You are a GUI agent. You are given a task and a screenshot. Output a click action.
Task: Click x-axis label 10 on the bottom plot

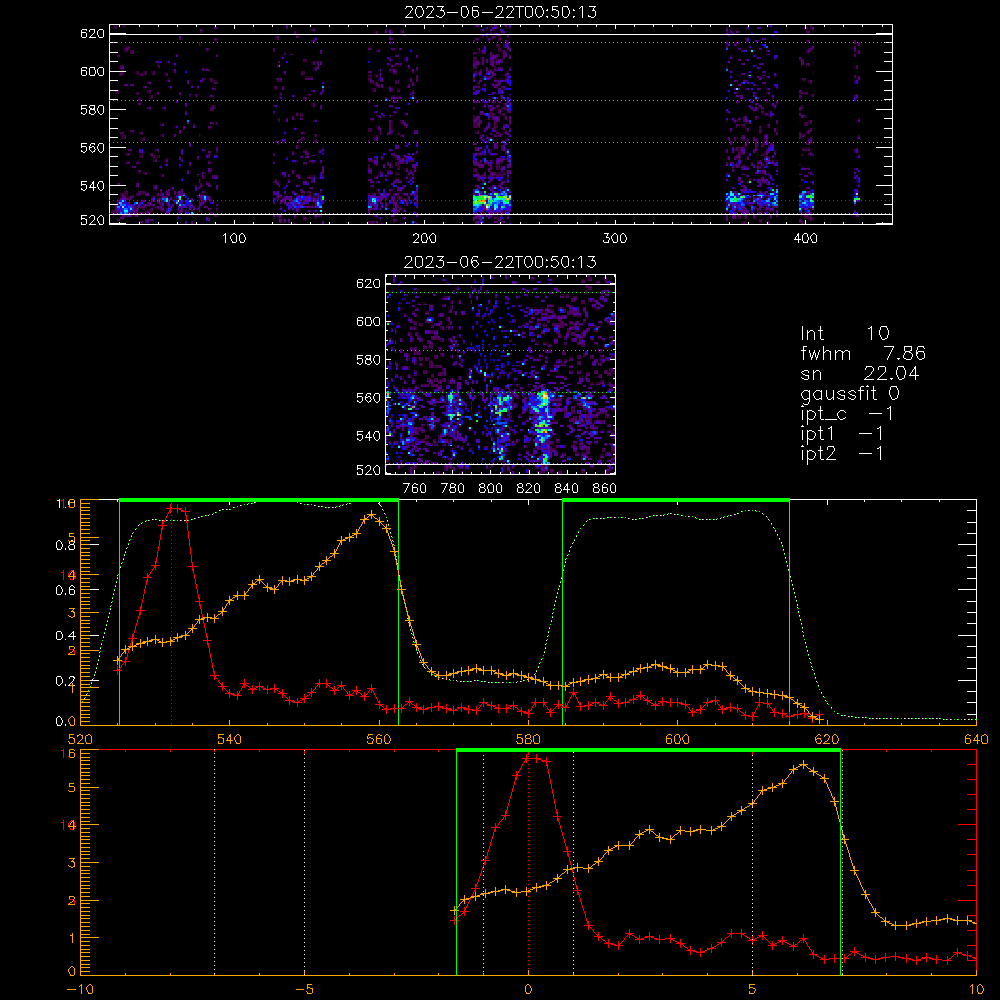pos(976,990)
